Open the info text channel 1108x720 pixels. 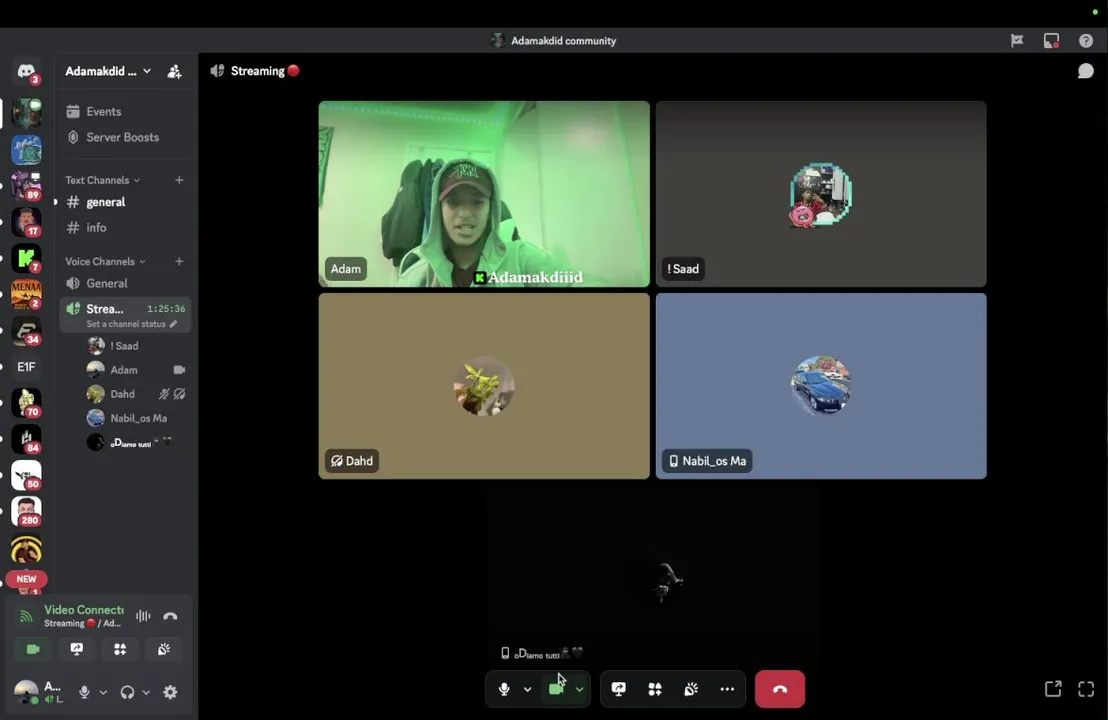96,228
